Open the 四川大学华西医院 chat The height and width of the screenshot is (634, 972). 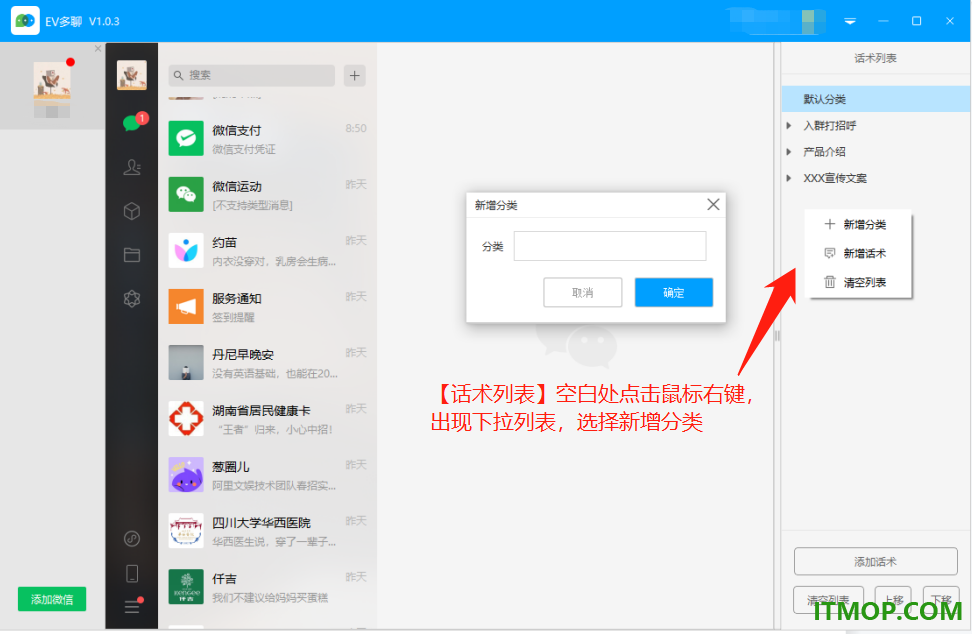(267, 531)
